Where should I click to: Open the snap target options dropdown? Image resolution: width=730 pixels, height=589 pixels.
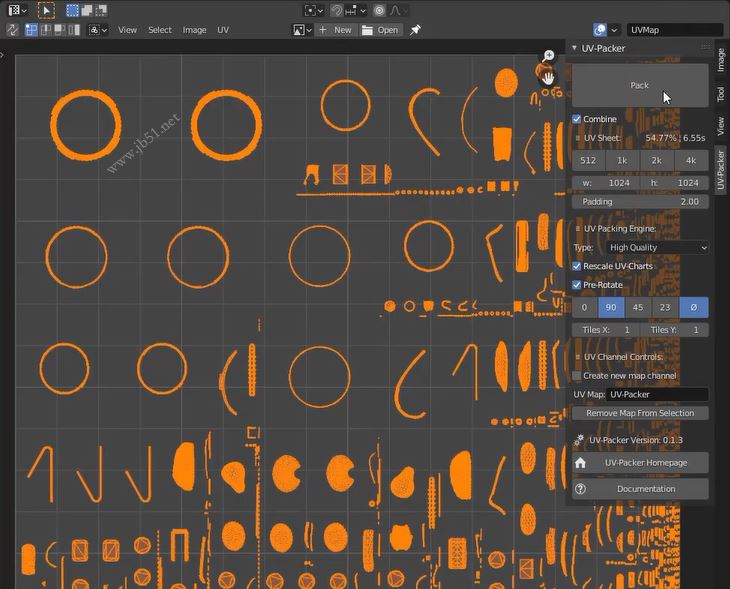356,10
